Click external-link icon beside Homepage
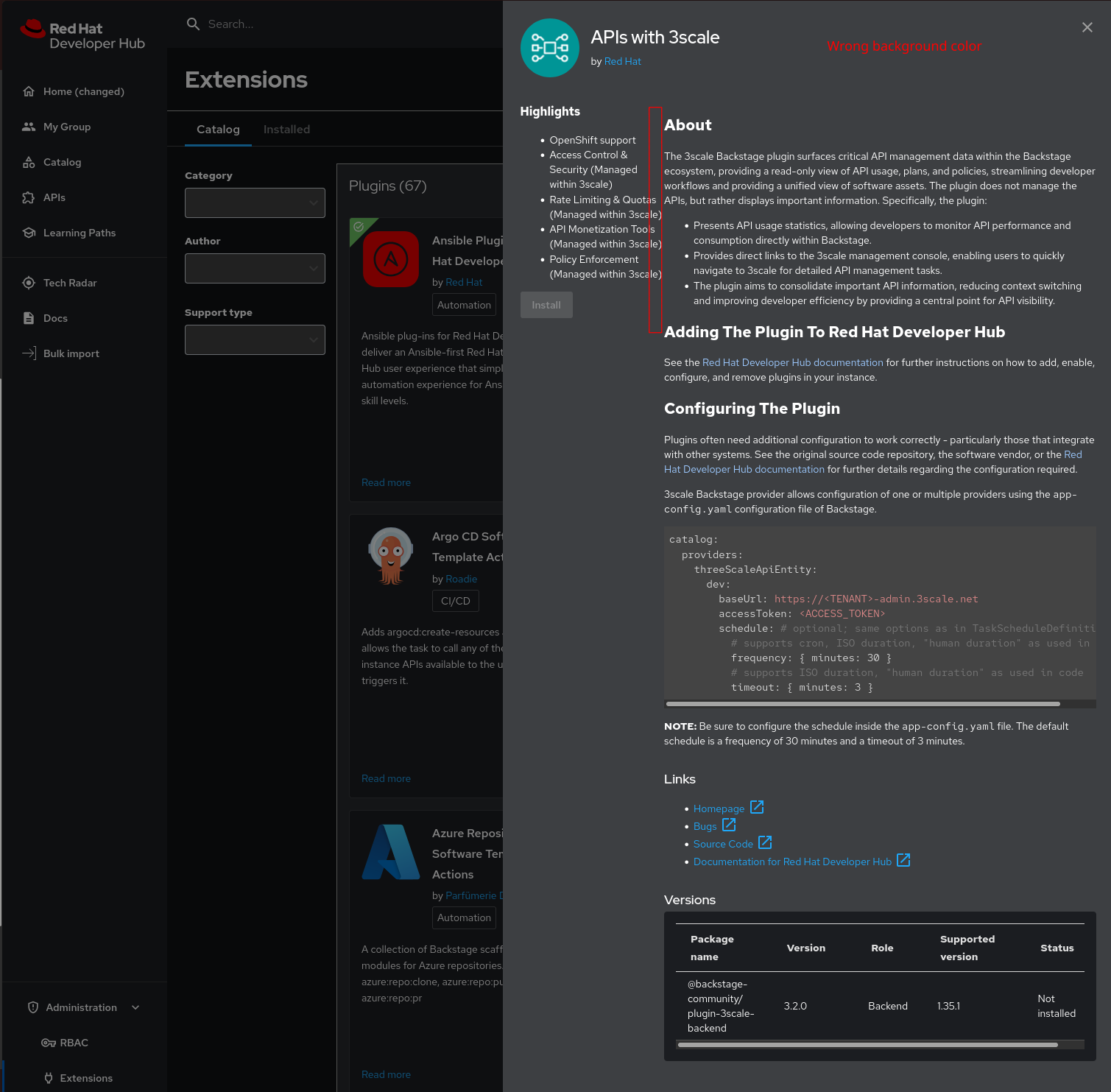The image size is (1111, 1092). (757, 807)
